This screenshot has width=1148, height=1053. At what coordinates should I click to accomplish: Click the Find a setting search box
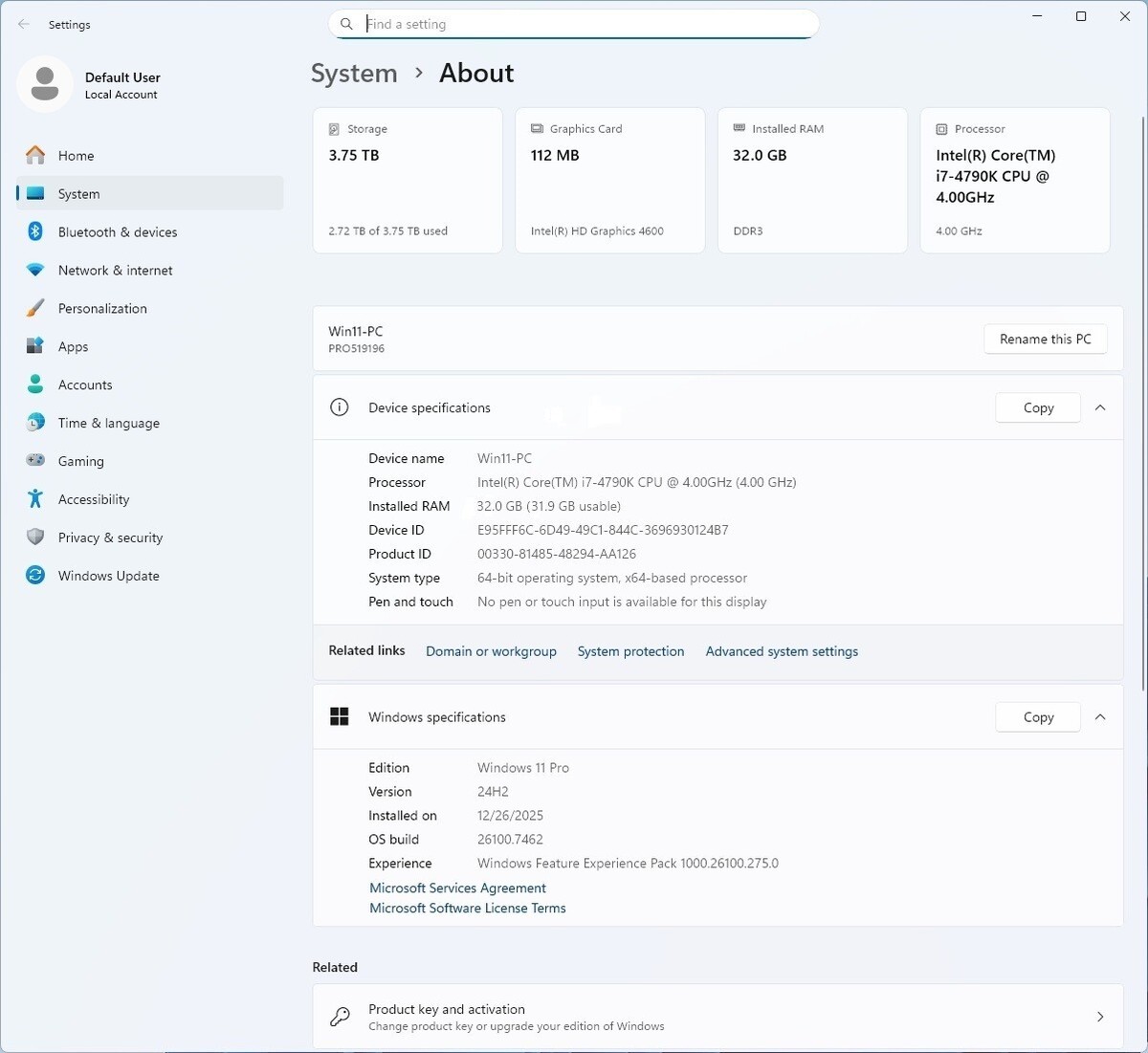pyautogui.click(x=574, y=24)
